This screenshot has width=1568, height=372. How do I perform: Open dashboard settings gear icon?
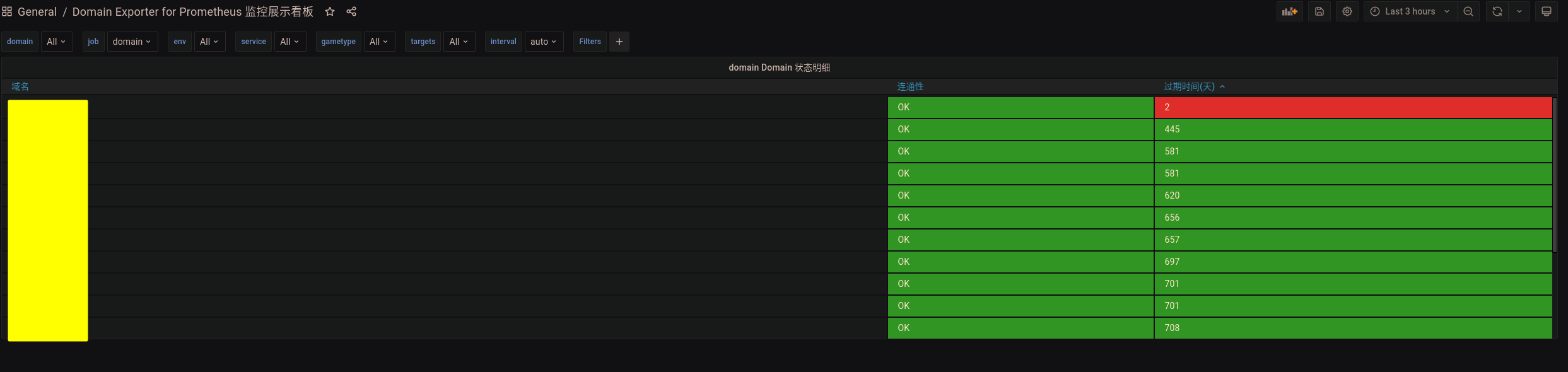coord(1347,11)
